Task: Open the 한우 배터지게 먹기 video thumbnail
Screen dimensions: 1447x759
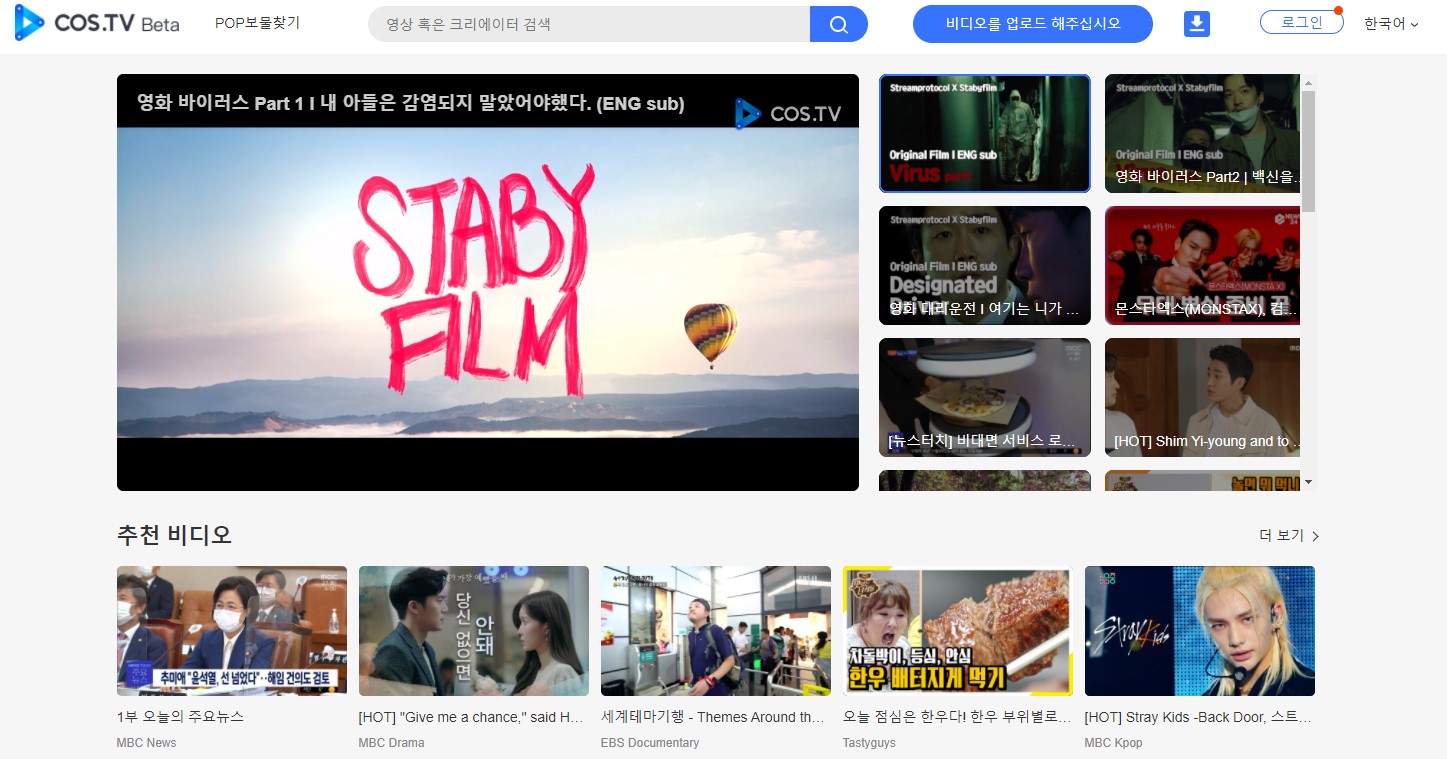Action: [x=958, y=631]
